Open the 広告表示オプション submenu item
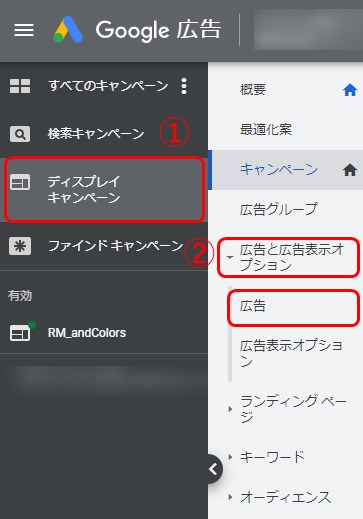The height and width of the screenshot is (519, 363). click(291, 353)
